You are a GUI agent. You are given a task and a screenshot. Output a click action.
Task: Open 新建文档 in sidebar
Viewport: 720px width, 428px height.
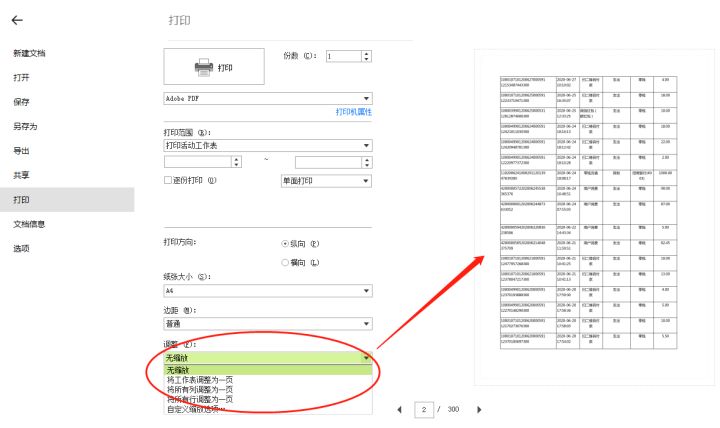click(29, 53)
